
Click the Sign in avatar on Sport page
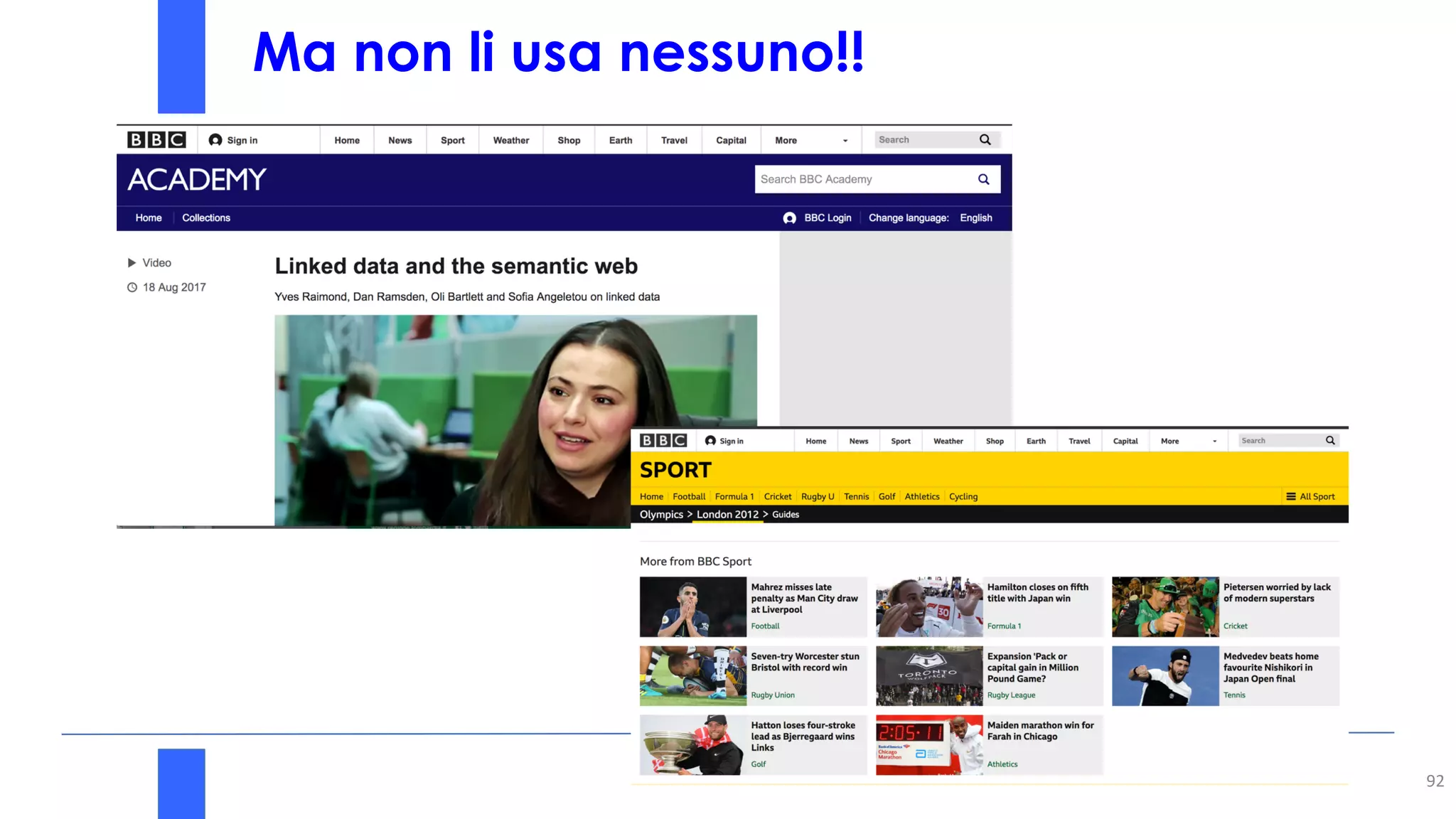coord(710,441)
